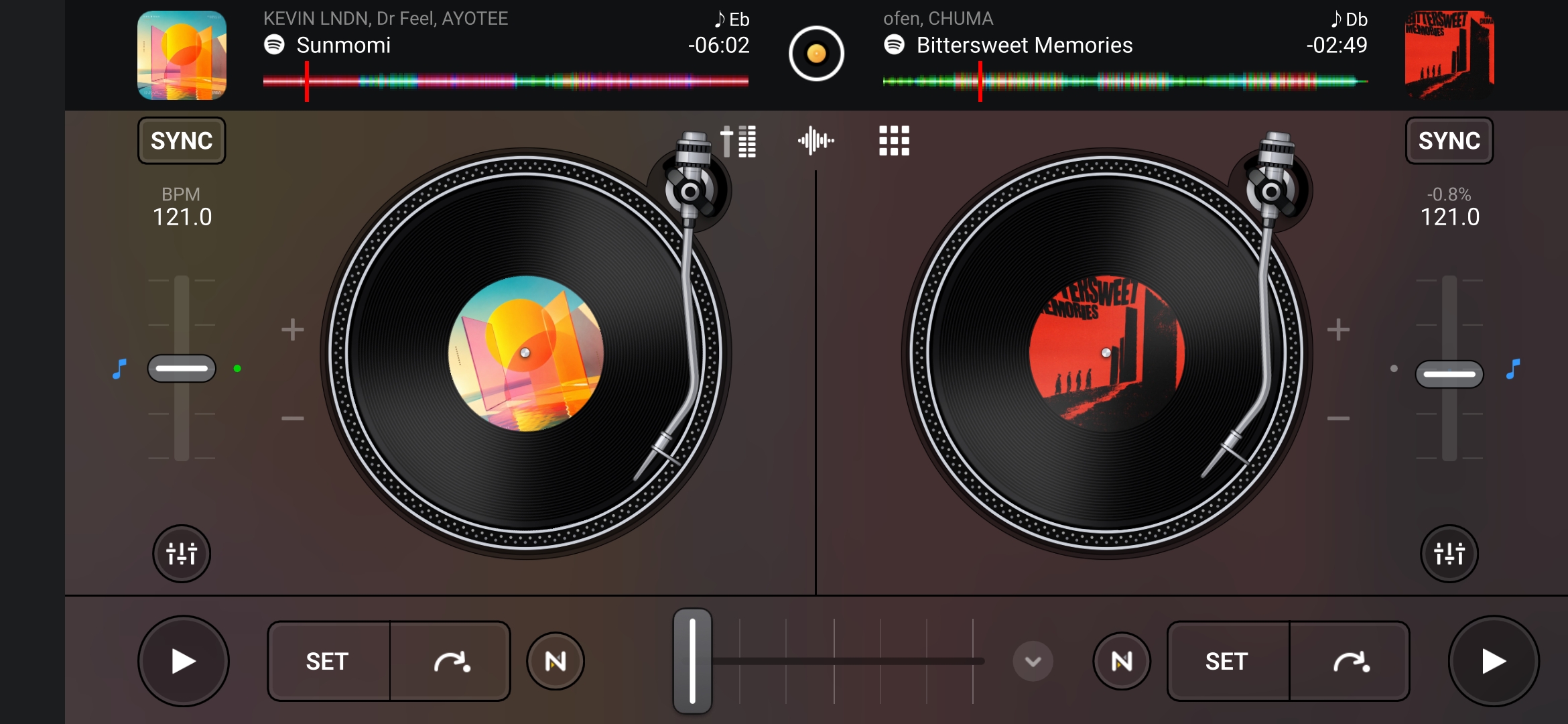
Task: Tap the left turntable vinyl label
Action: click(526, 353)
